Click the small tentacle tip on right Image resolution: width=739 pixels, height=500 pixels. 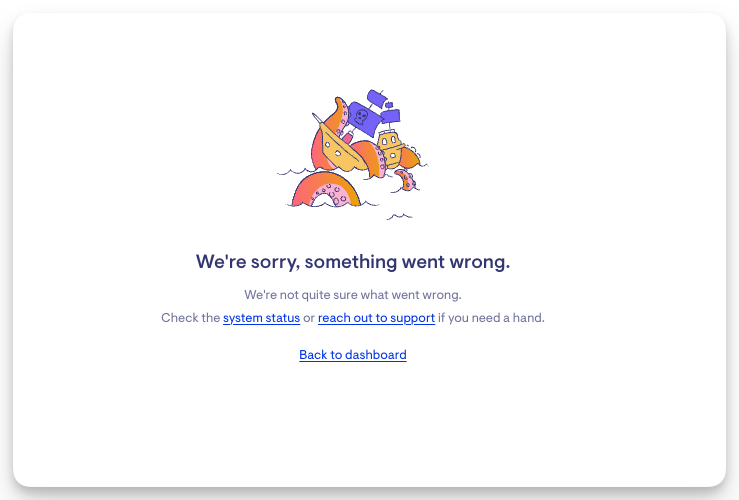click(x=405, y=180)
